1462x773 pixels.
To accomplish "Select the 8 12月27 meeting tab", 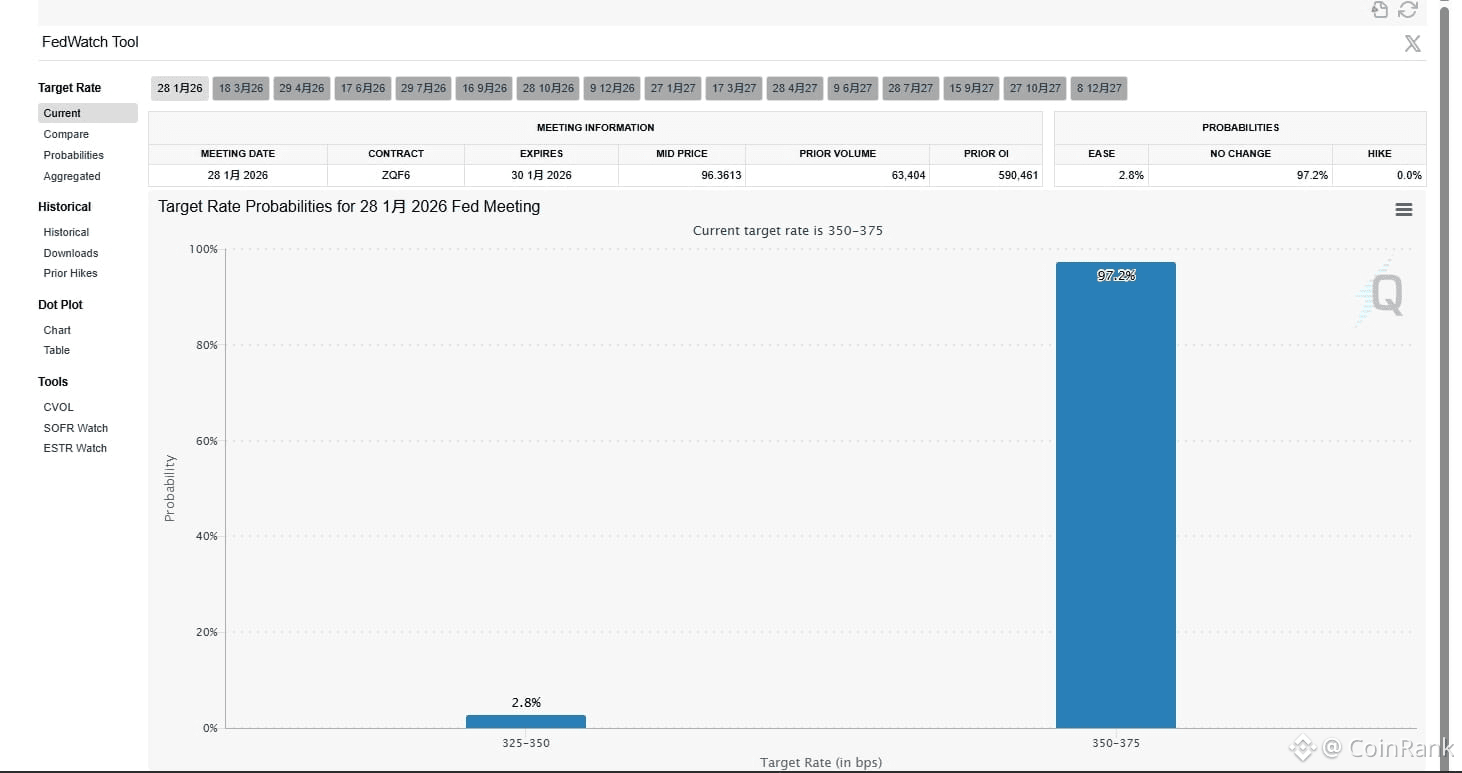I will (x=1099, y=88).
